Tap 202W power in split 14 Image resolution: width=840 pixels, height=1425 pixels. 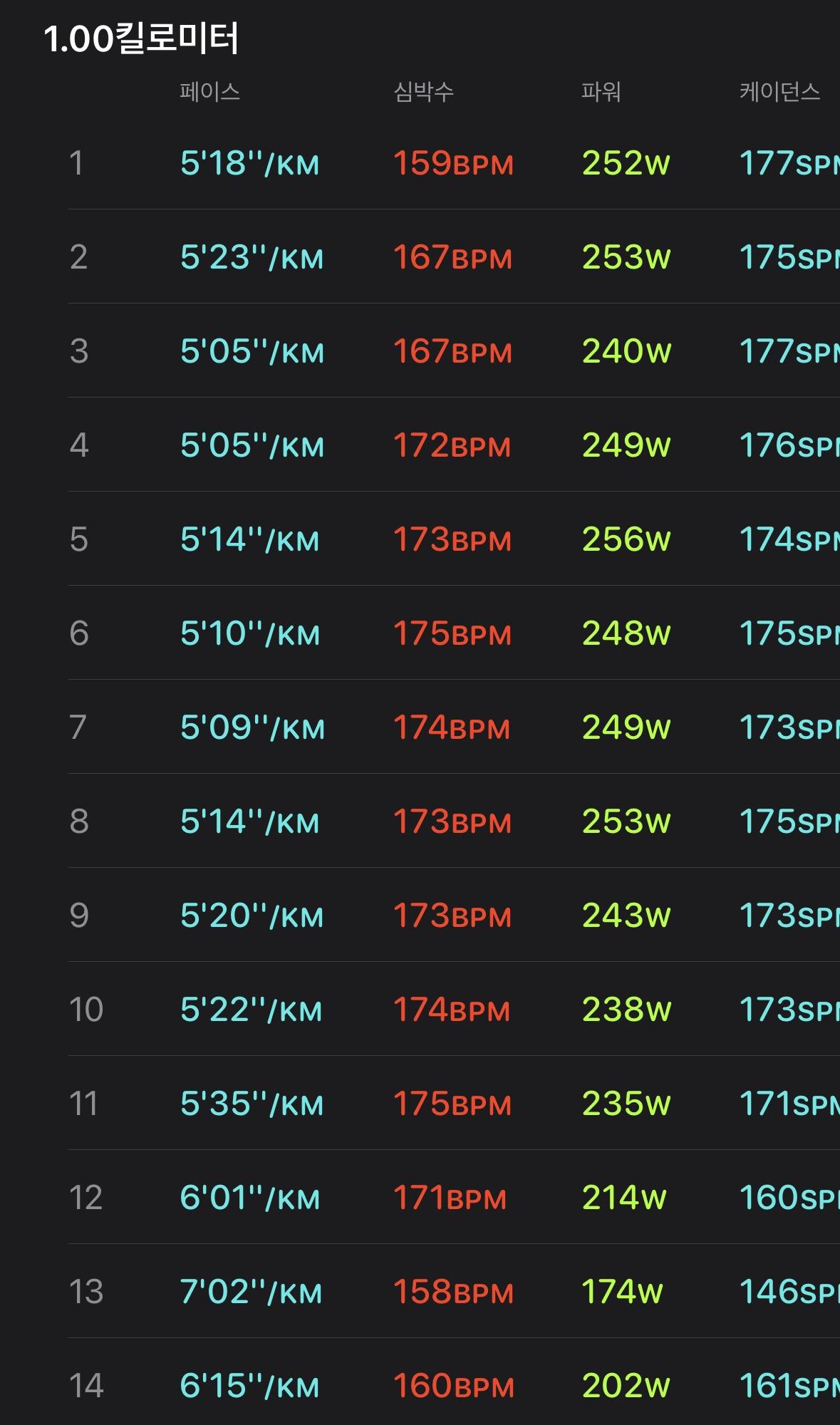tap(626, 1387)
